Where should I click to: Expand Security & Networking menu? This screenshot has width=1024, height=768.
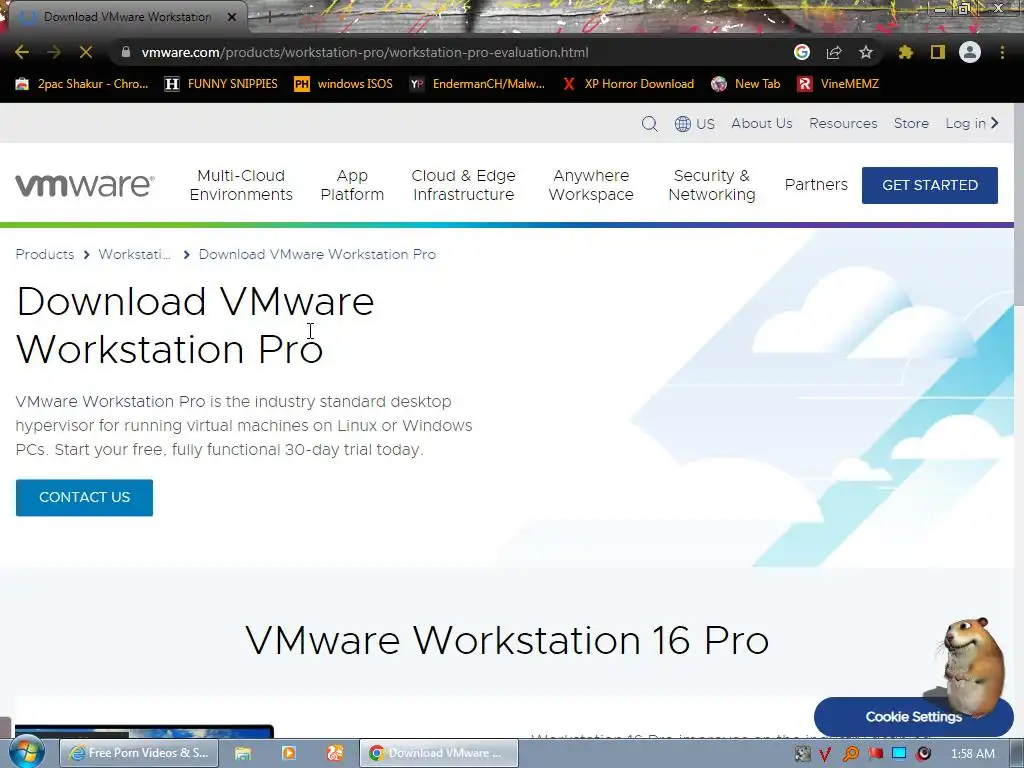coord(712,185)
